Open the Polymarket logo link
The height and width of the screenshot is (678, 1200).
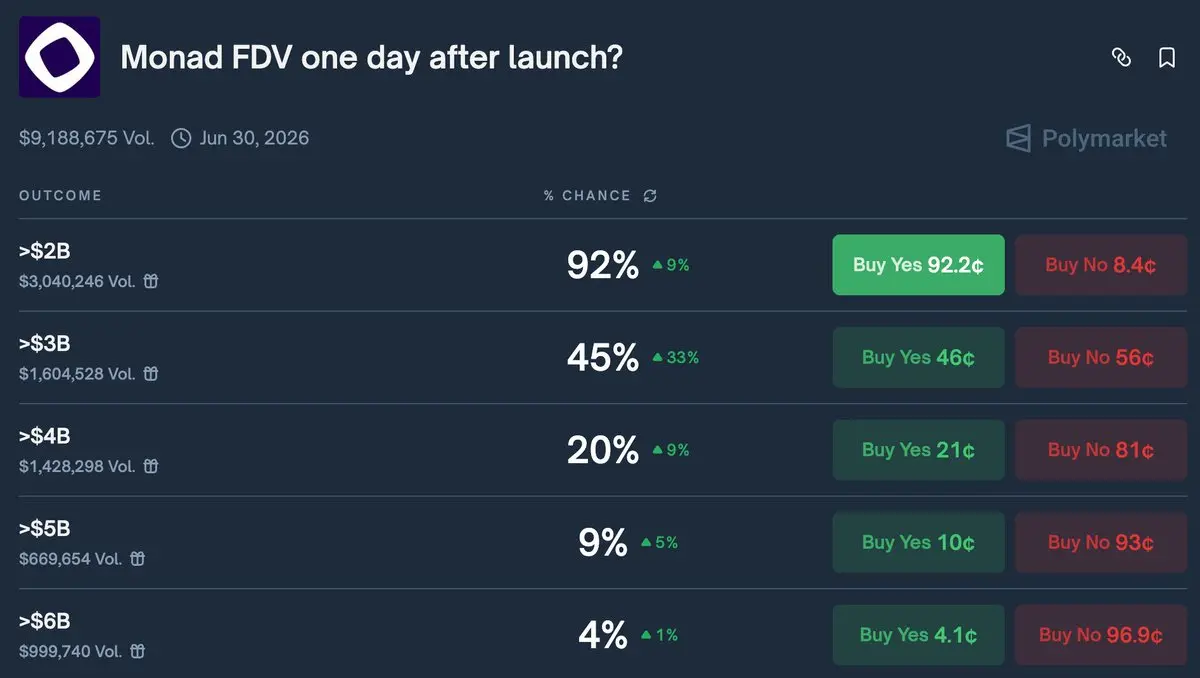coord(1086,138)
